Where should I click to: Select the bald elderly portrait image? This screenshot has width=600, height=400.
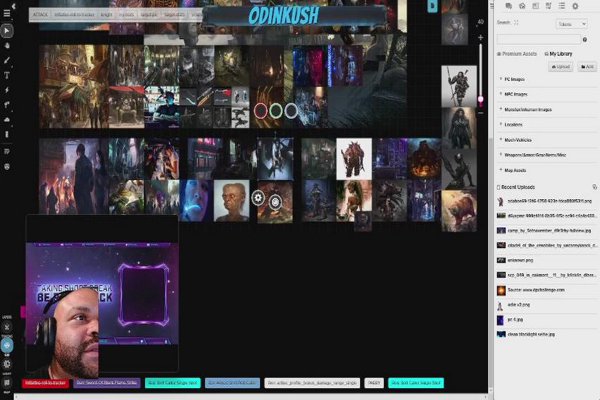pos(232,201)
